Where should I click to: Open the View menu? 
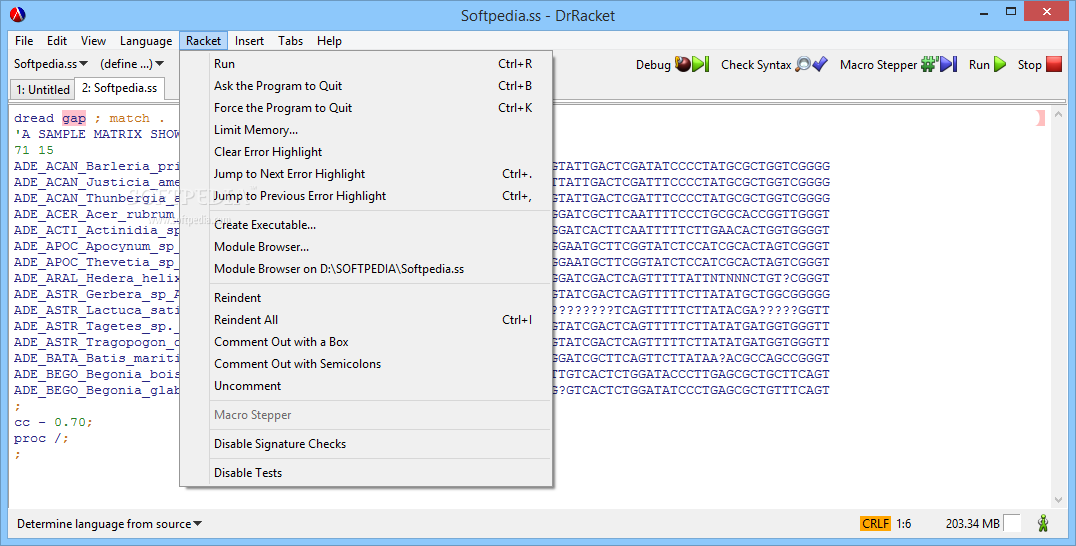93,40
